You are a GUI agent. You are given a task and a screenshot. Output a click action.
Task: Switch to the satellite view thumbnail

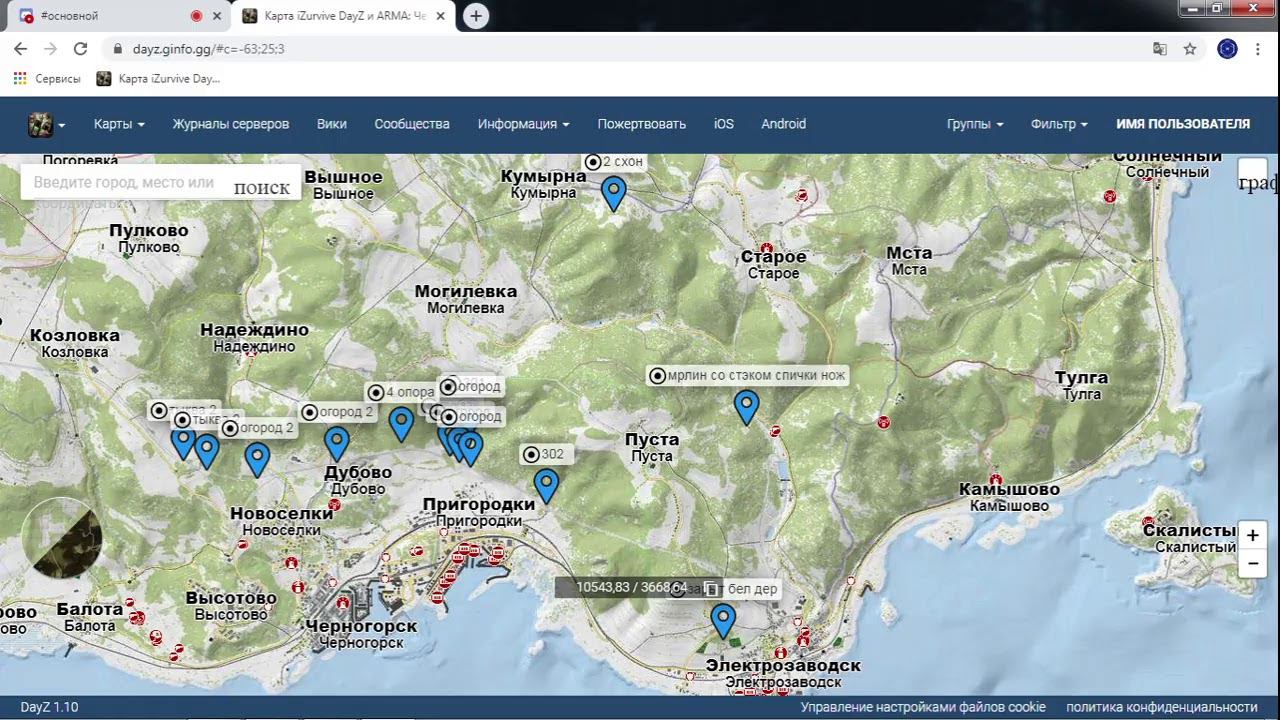click(x=62, y=538)
